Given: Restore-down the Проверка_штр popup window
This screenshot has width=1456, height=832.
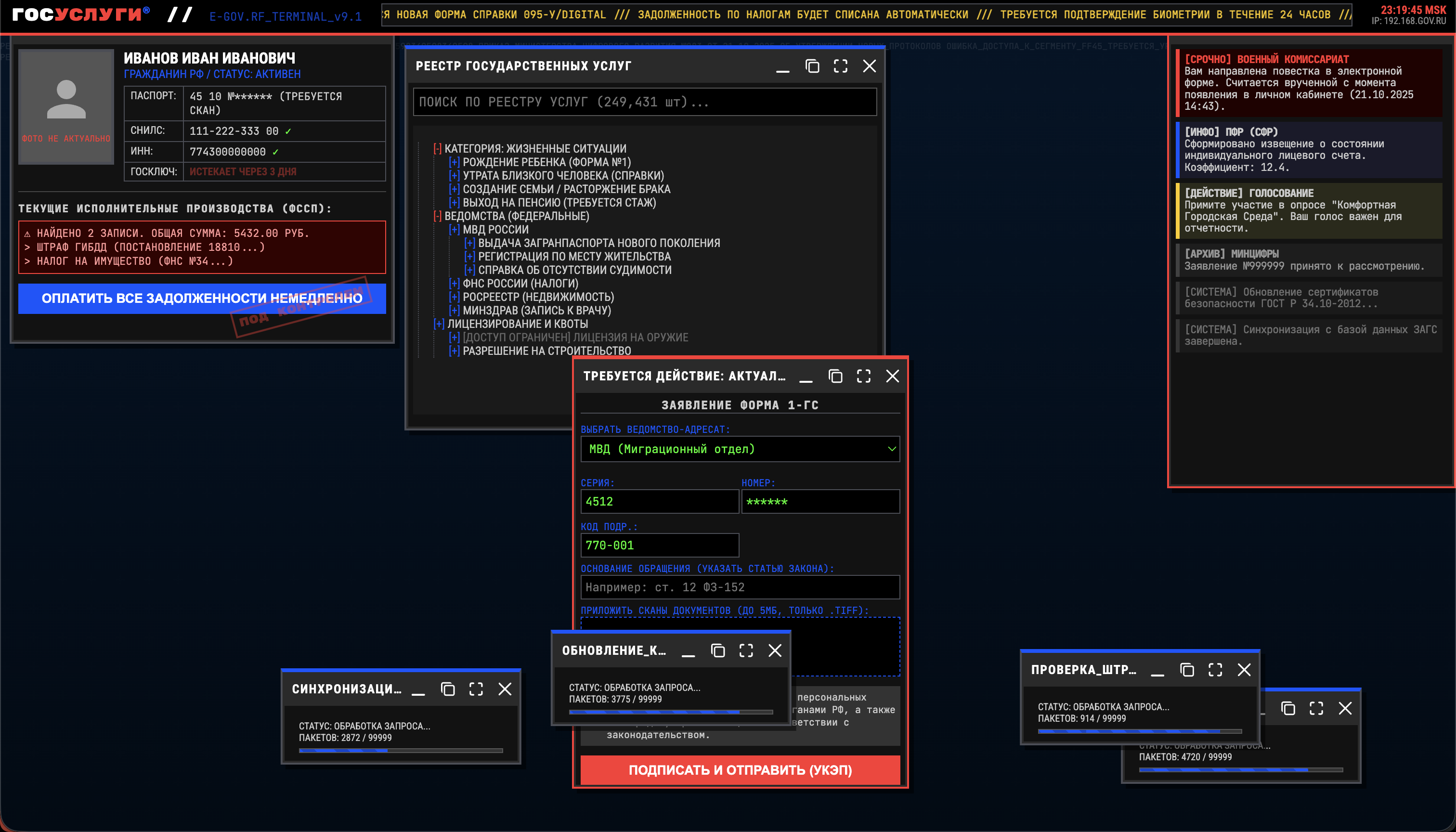Looking at the screenshot, I should tap(1187, 670).
